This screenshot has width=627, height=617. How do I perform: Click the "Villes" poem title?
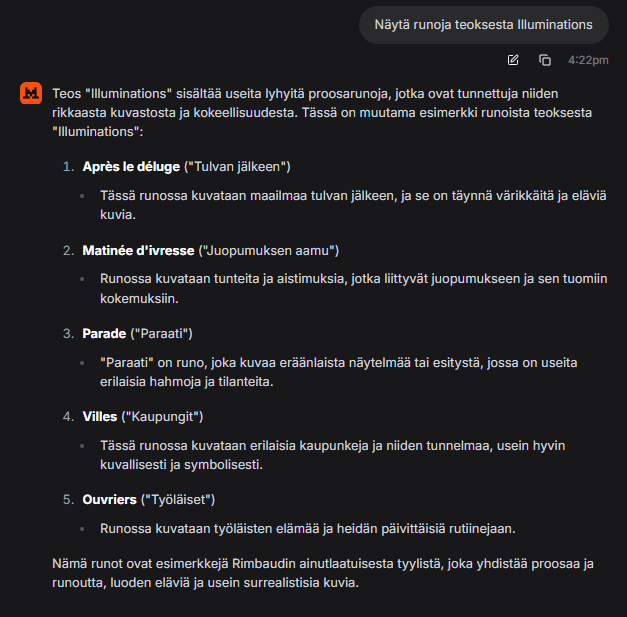(x=99, y=415)
